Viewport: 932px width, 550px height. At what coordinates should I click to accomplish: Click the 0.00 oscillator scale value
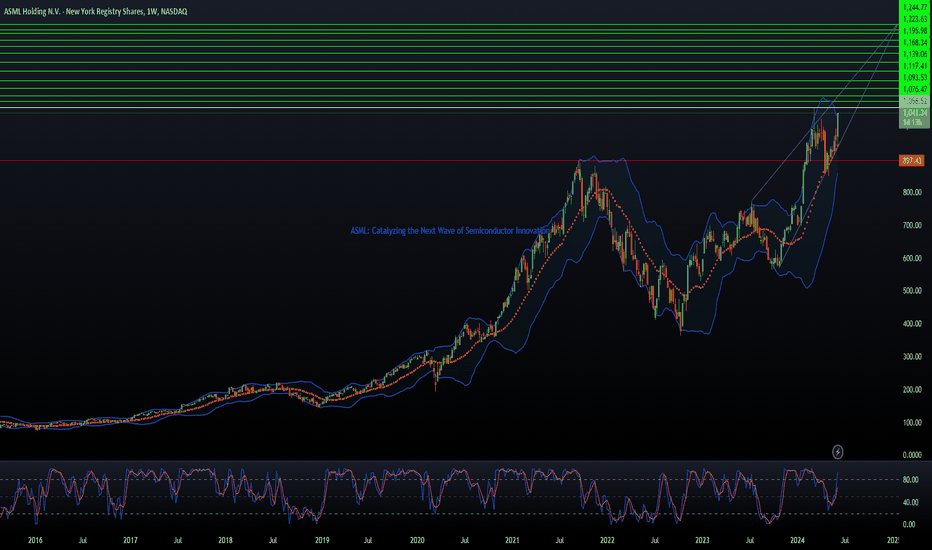(909, 524)
